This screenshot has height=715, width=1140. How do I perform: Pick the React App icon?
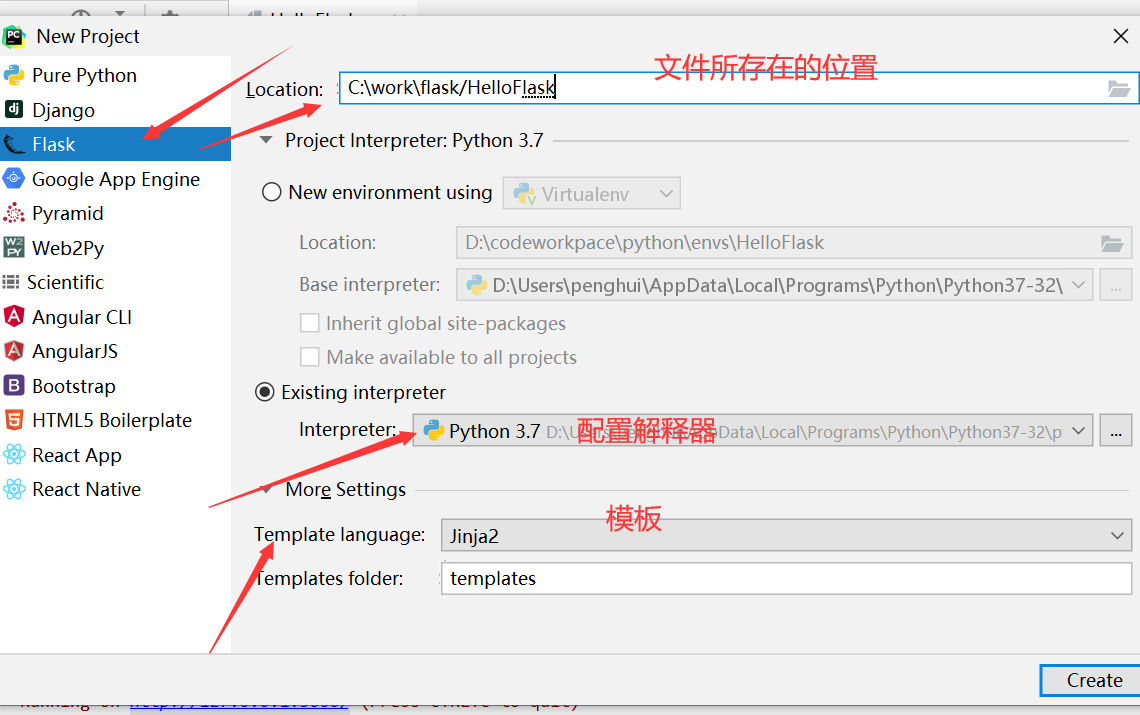pyautogui.click(x=14, y=455)
